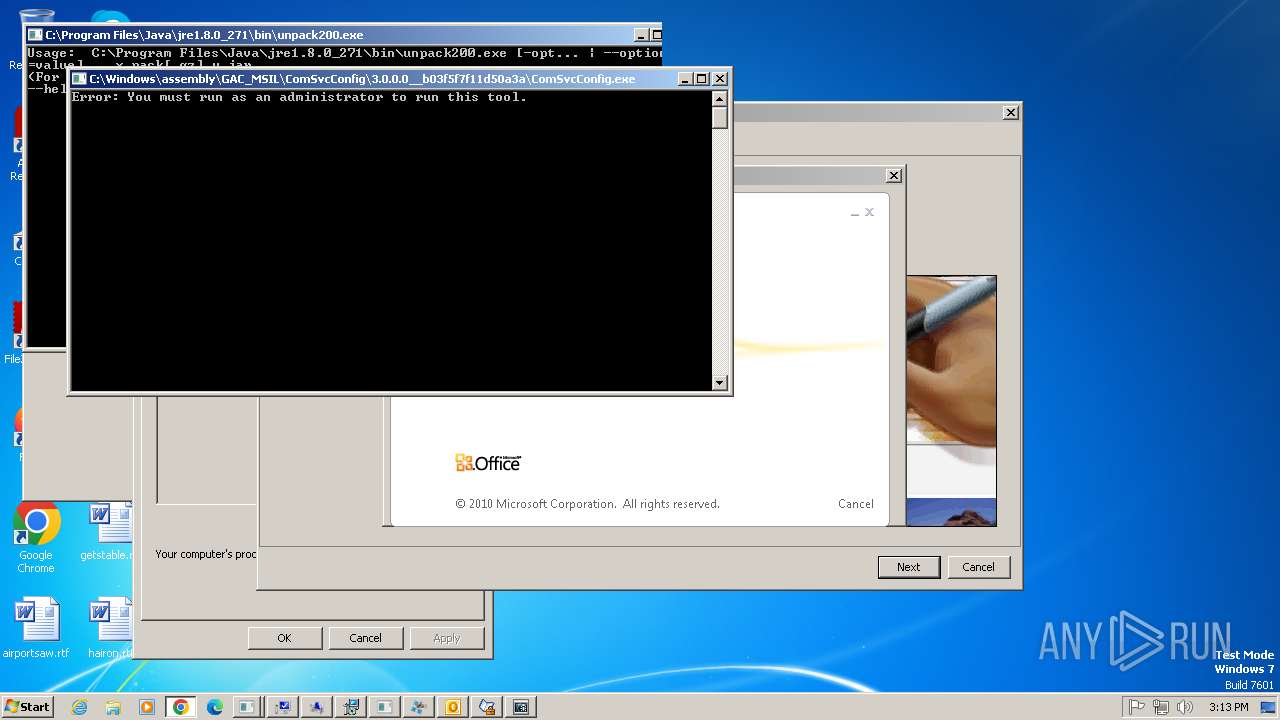Select the Outlook taskbar button
Viewport: 1280px width, 720px height.
[x=452, y=707]
